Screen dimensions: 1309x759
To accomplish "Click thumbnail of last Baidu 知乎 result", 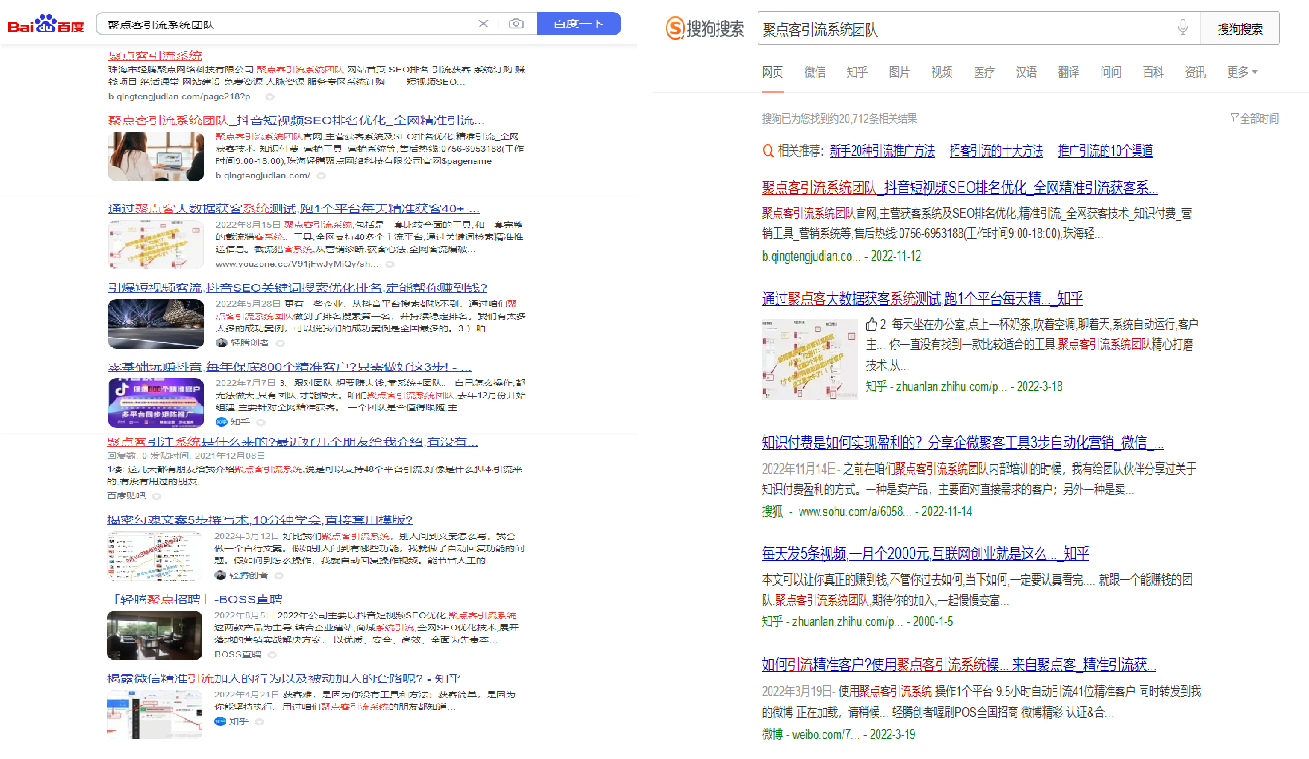I will (x=156, y=714).
